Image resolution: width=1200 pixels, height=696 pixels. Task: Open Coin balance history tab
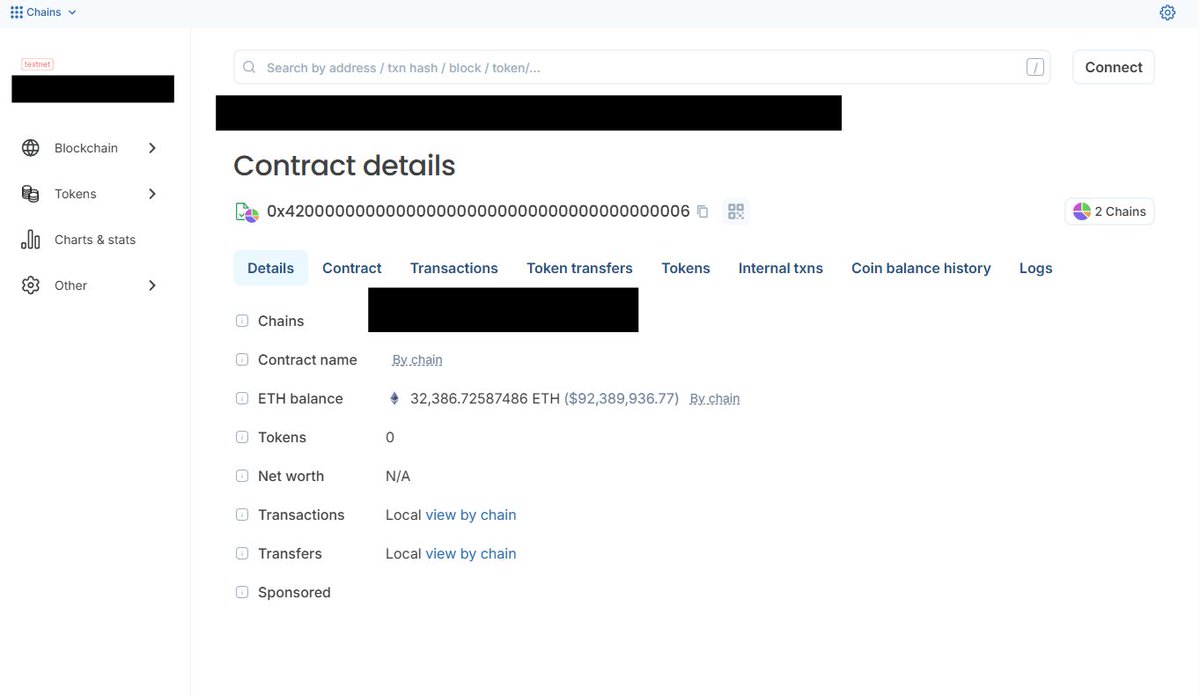point(921,268)
